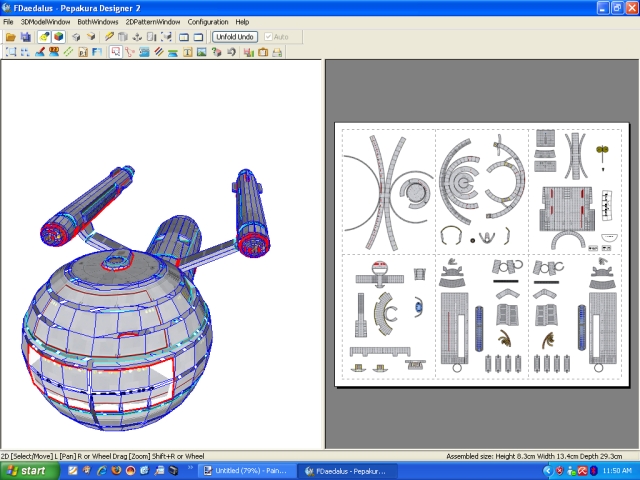Image resolution: width=640 pixels, height=480 pixels.
Task: Open the 3DModelWindow menu
Action: tap(45, 22)
